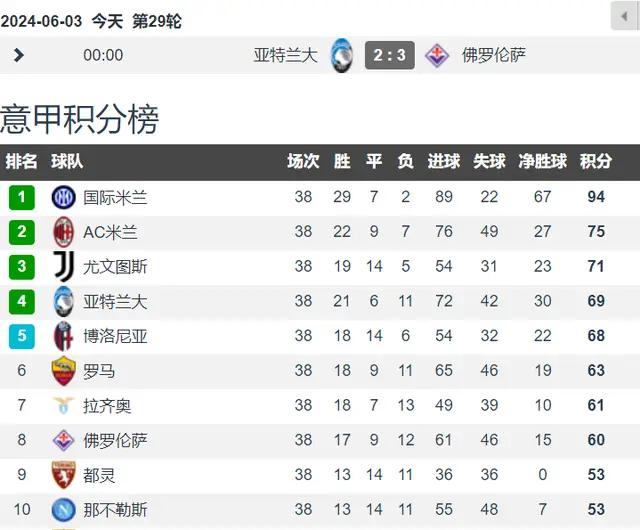Click the blue rank 5 badge
The image size is (640, 530).
22,336
